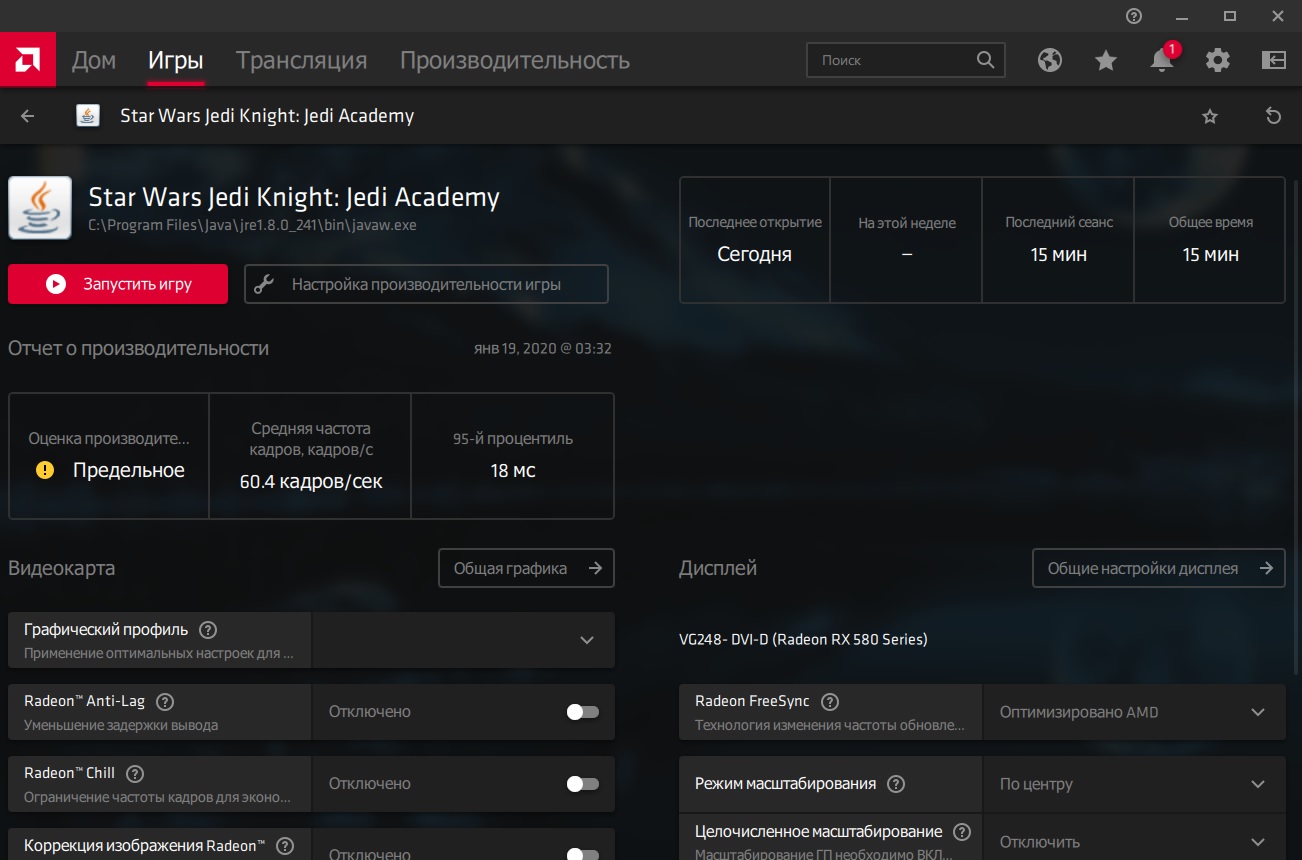The height and width of the screenshot is (860, 1302).
Task: Click the AMD logo icon
Action: [27, 60]
